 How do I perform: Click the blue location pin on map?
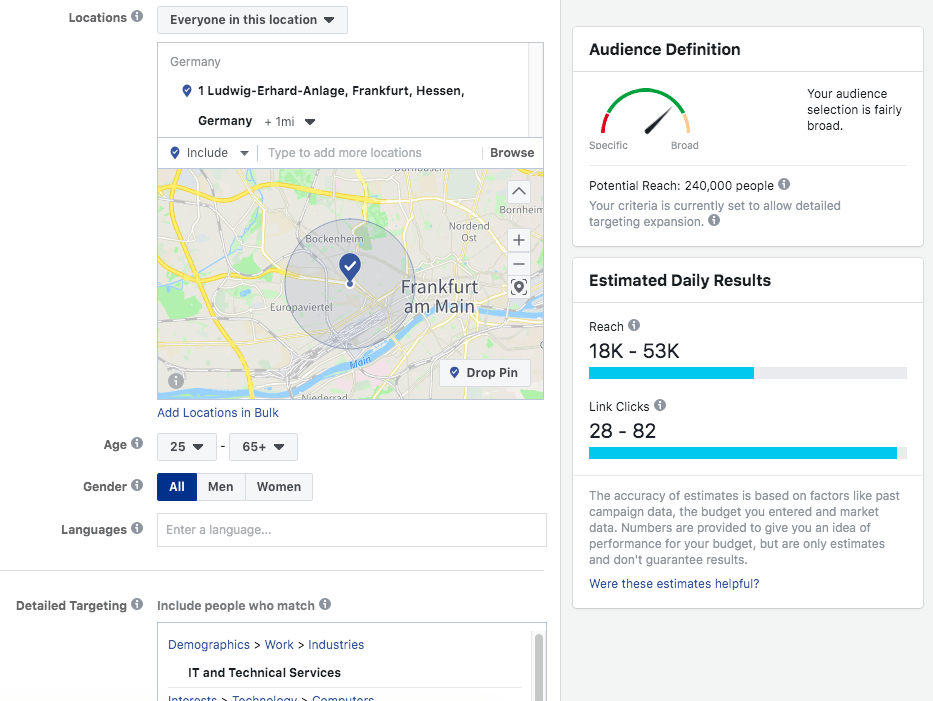[x=350, y=268]
